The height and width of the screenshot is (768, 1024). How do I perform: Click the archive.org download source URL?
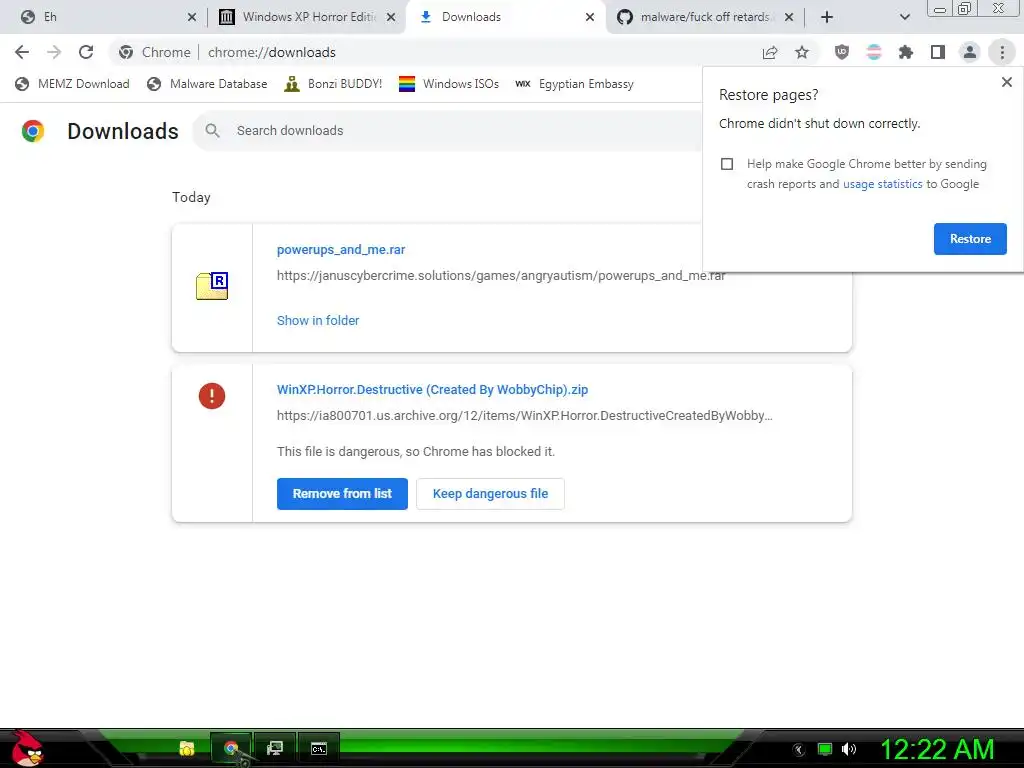point(524,415)
